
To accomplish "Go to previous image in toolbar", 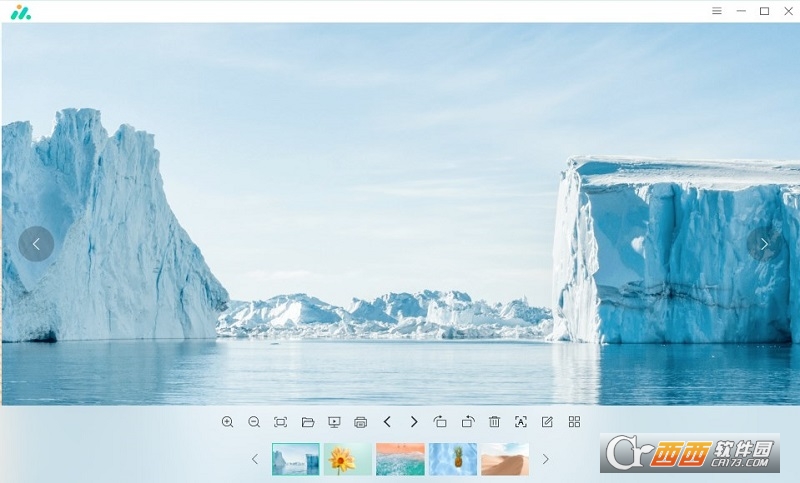I will pyautogui.click(x=387, y=422).
